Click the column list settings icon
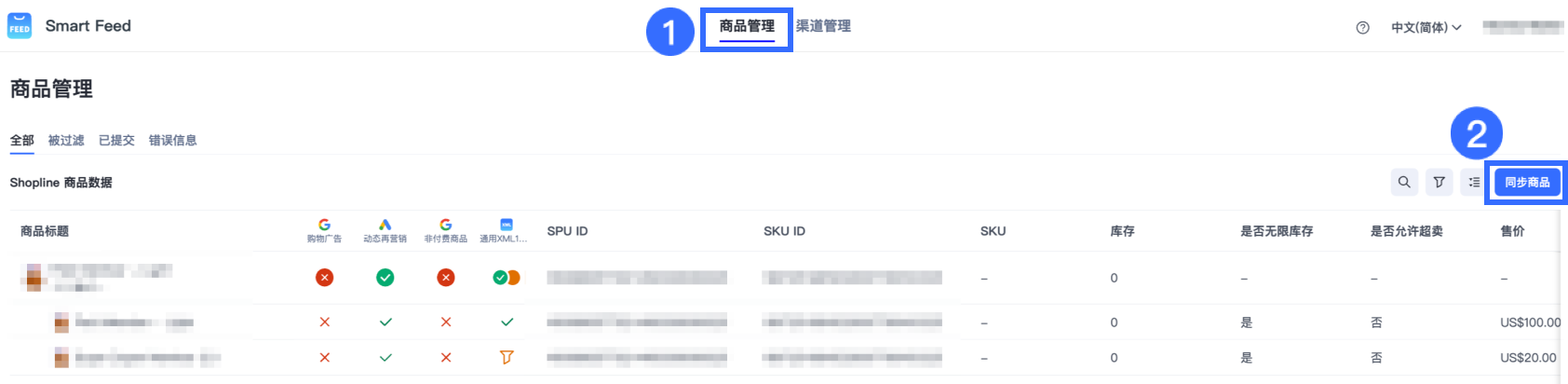1568x384 pixels. click(1473, 183)
